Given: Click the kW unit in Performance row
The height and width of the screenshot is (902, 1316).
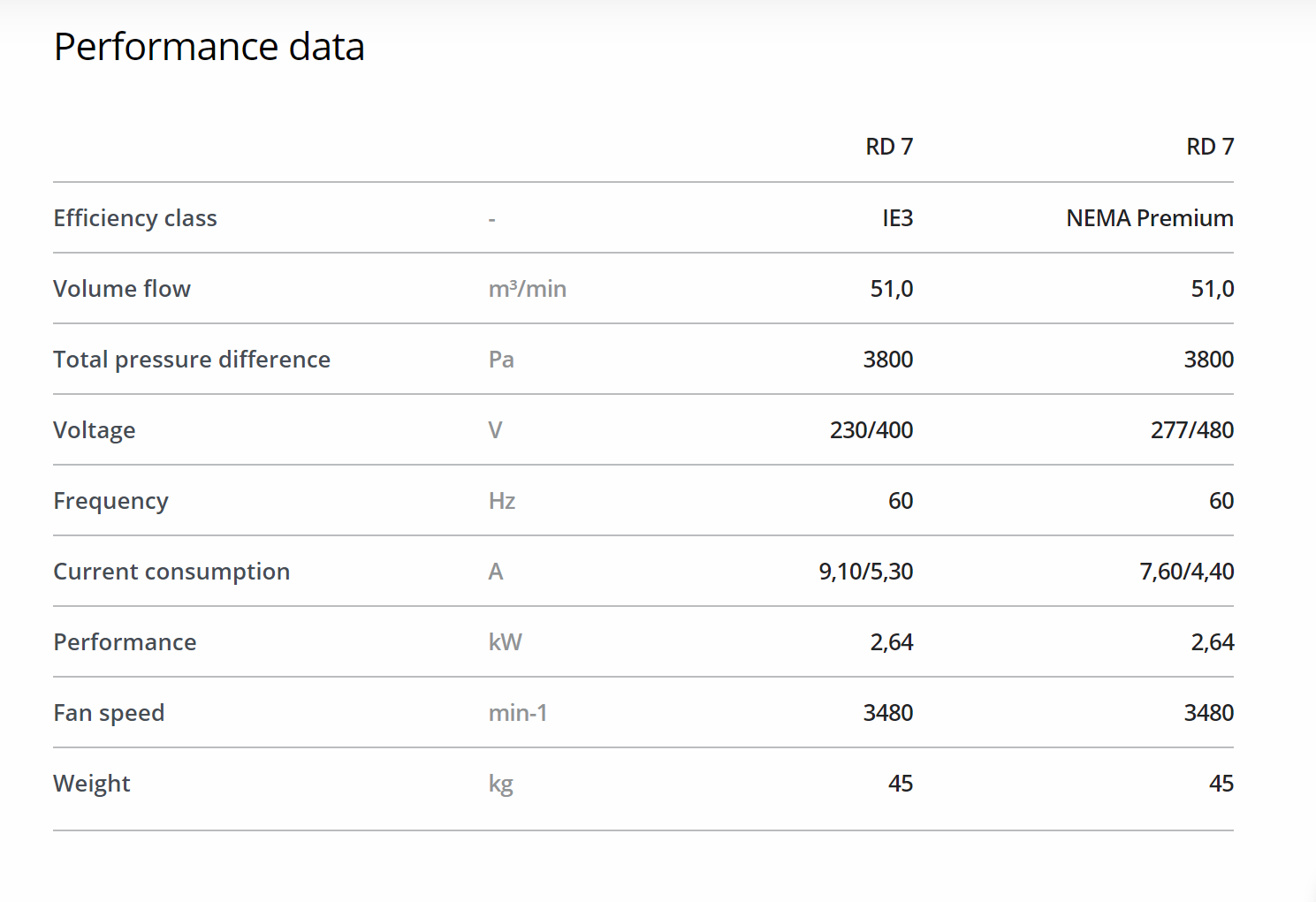Looking at the screenshot, I should click(505, 642).
